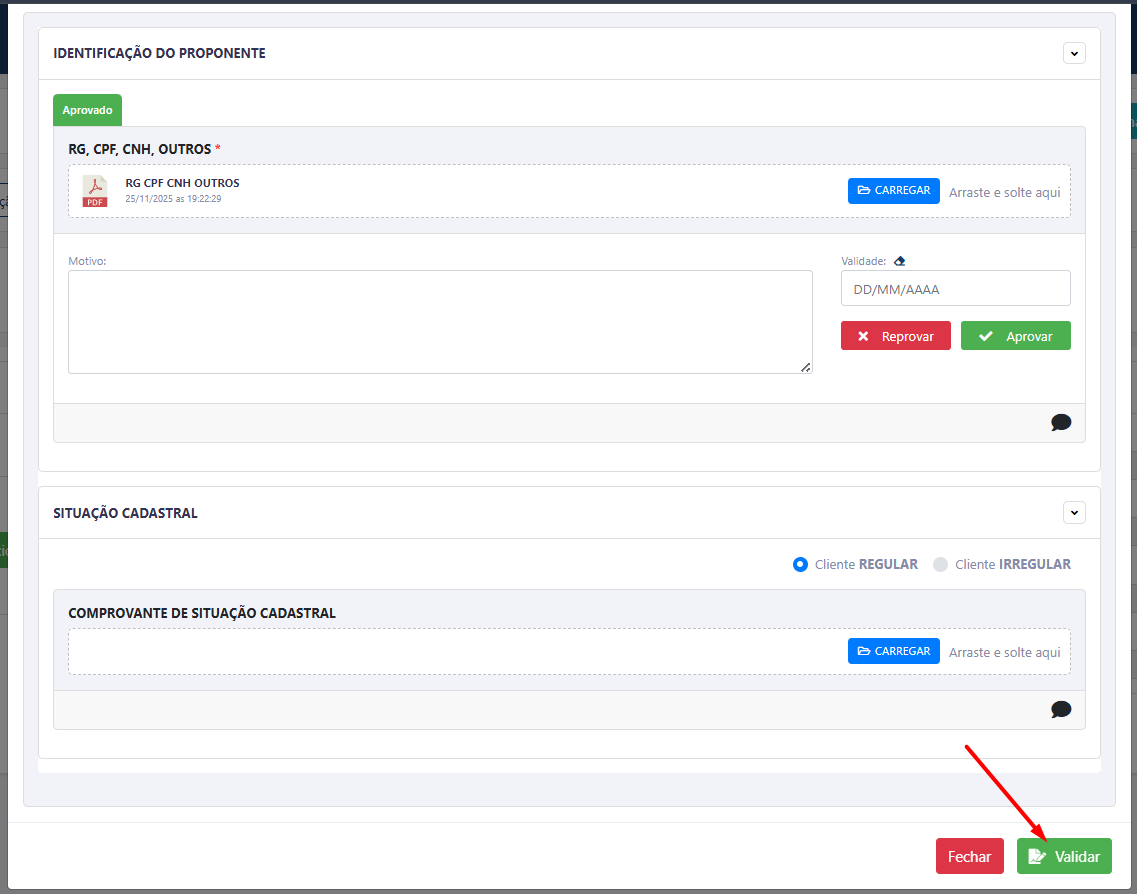The image size is (1137, 894).
Task: Open the RG CPF CNH OUTROS file link
Action: (x=182, y=183)
